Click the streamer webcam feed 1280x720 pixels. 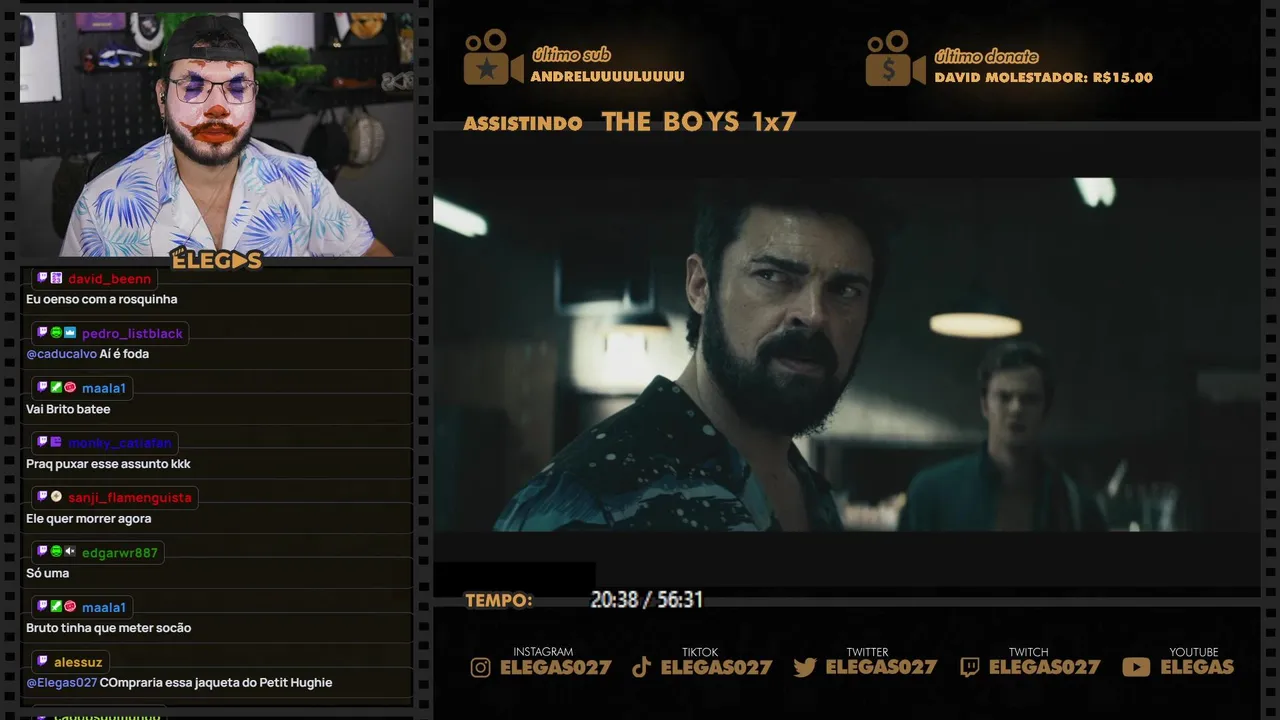(216, 134)
